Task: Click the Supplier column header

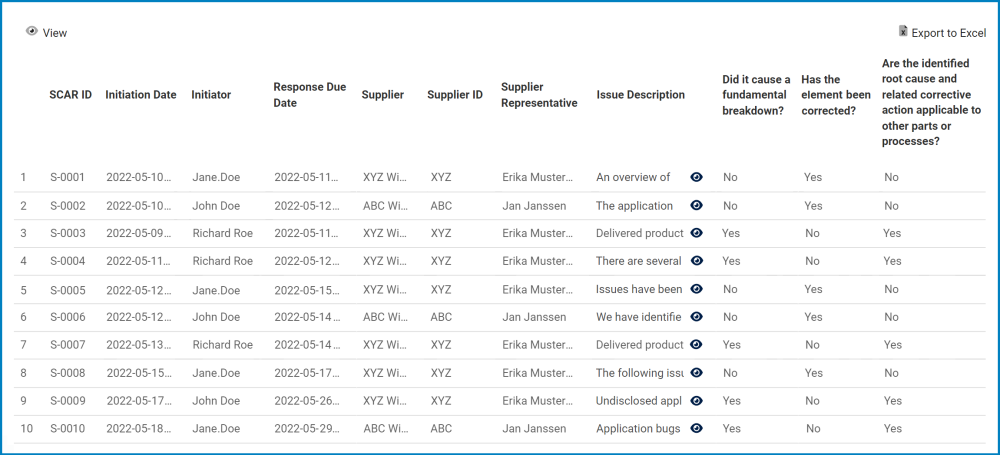Action: [383, 95]
